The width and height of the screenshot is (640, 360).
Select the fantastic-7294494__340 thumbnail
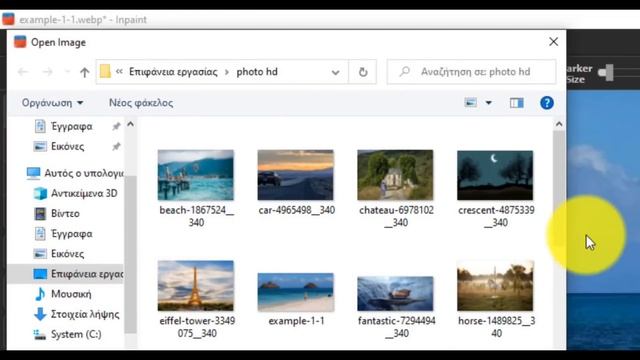(x=395, y=293)
